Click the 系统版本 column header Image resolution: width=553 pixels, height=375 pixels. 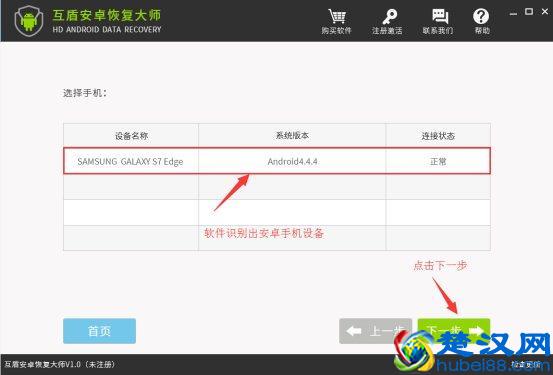[292, 135]
